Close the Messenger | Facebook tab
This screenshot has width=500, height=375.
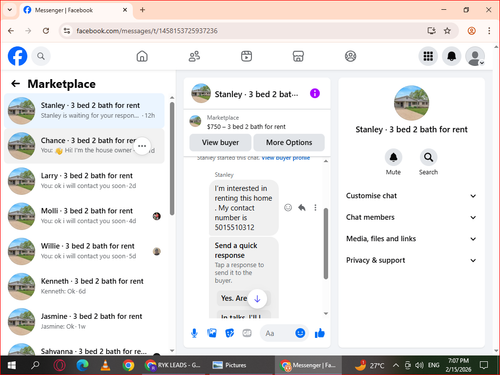point(125,10)
